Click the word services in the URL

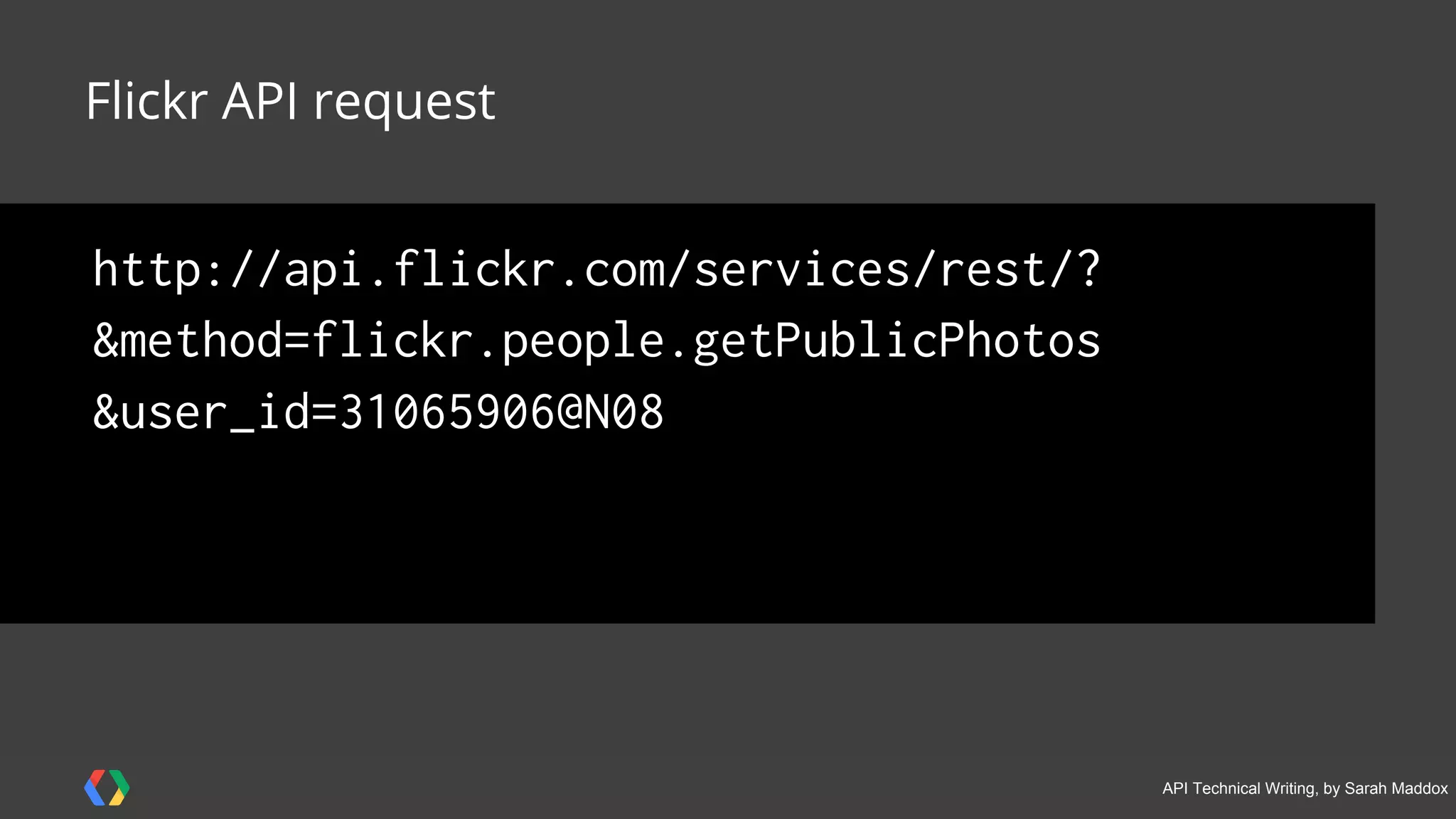click(802, 270)
